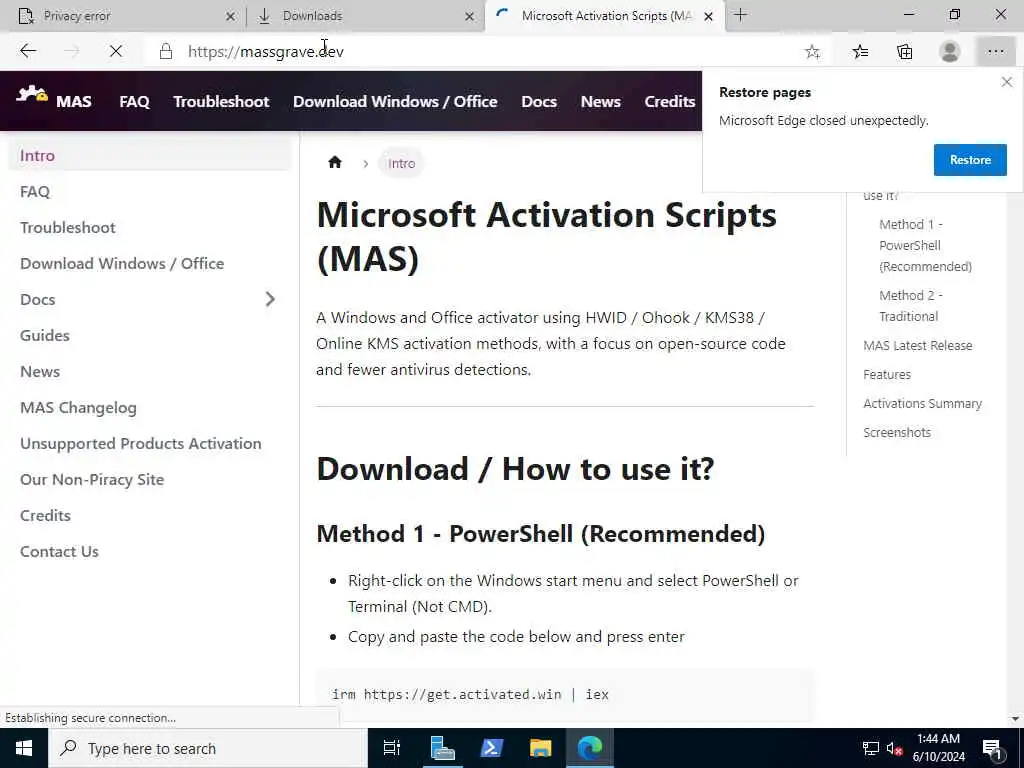The image size is (1024, 768).
Task: Open Guides in the sidebar
Action: (44, 335)
